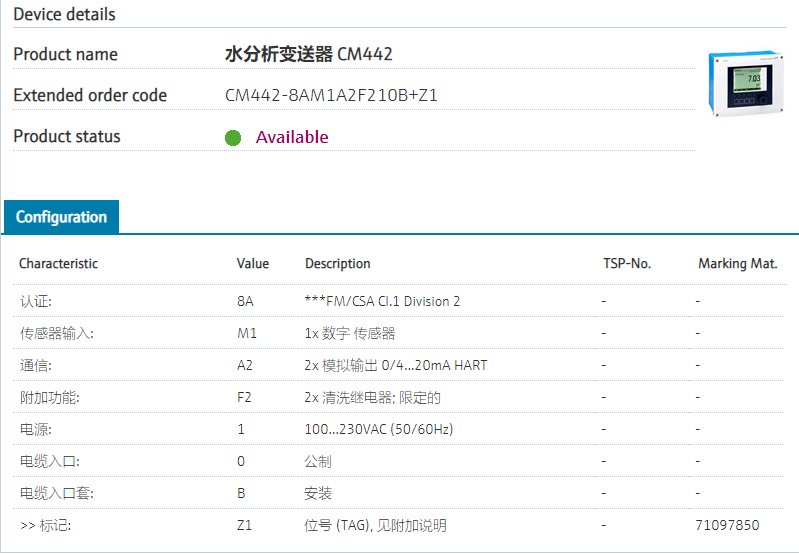
Task: Click the Value column header
Action: 252,264
